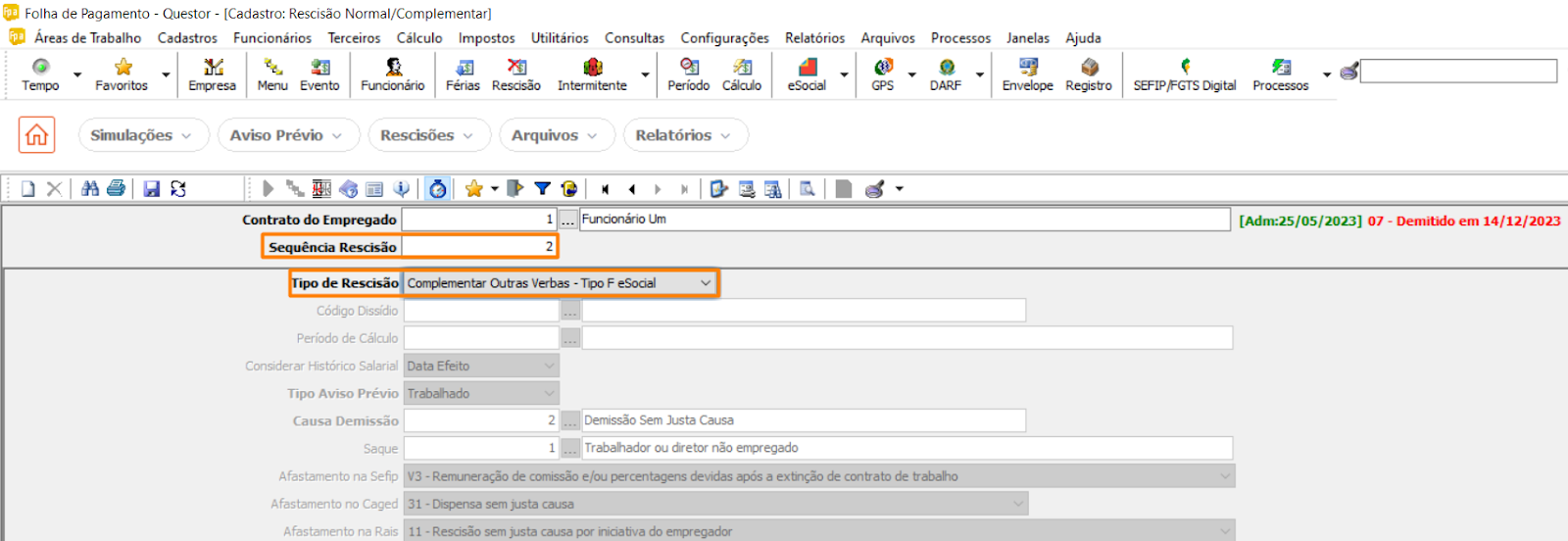Open the Funcionários menu
Image resolution: width=1568 pixels, height=541 pixels.
click(x=272, y=38)
